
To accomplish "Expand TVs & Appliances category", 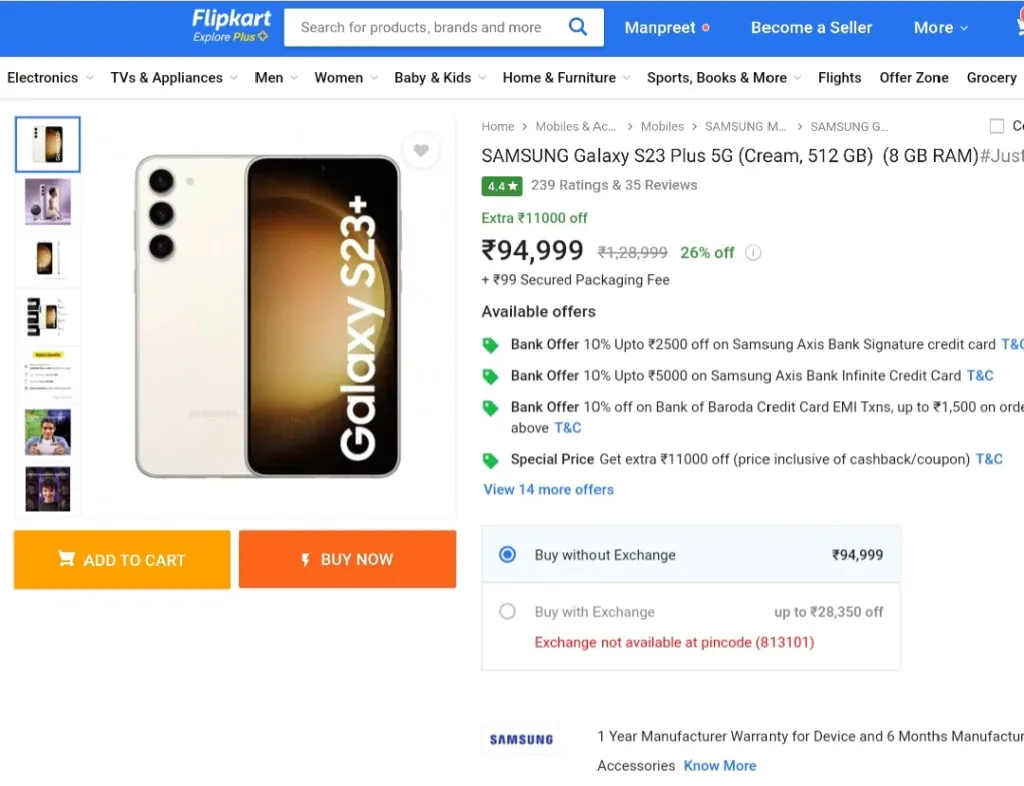I will tap(174, 78).
